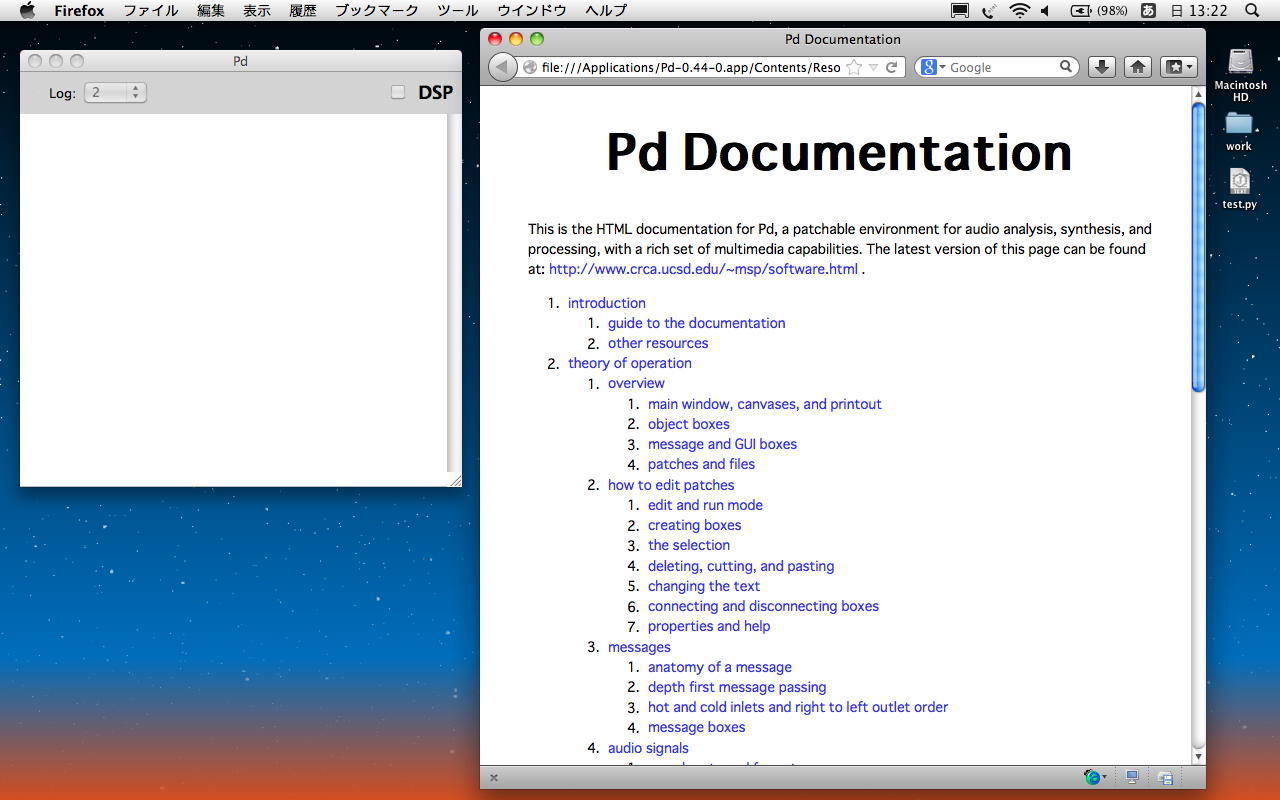Focus the Firefox address bar URL field

691,67
